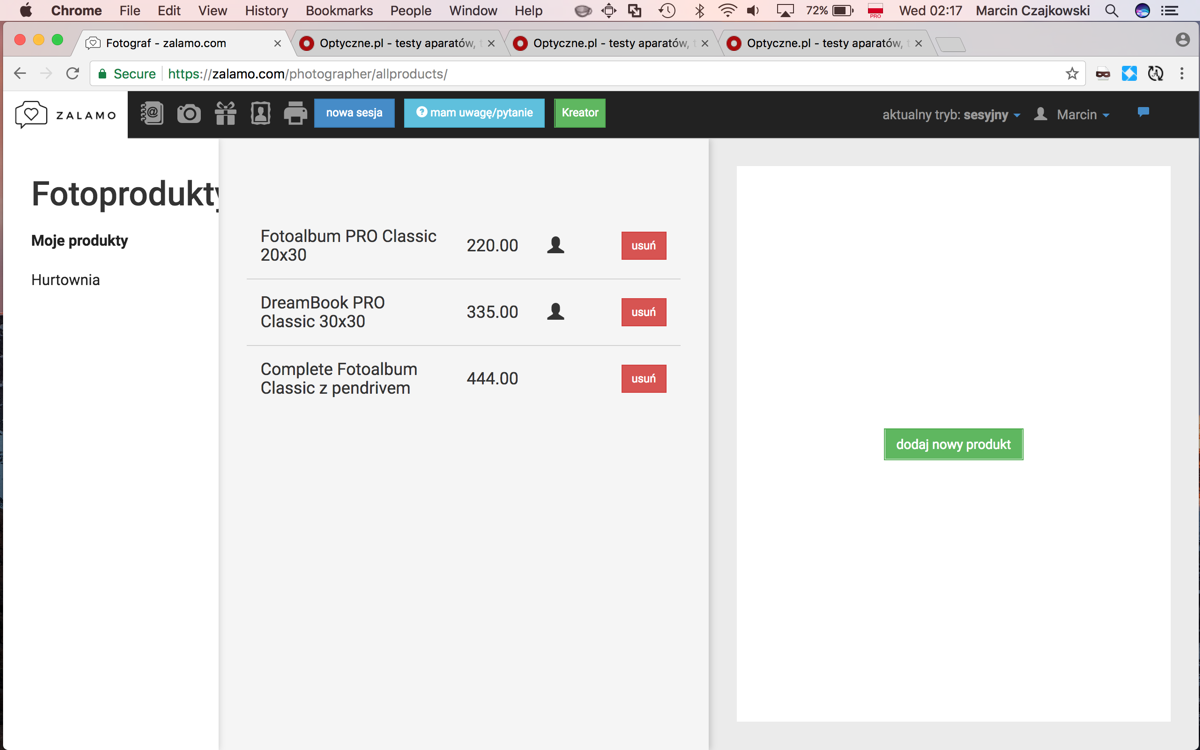The image size is (1200, 750).
Task: Open the Bookmarks menu in the menu bar
Action: point(339,10)
